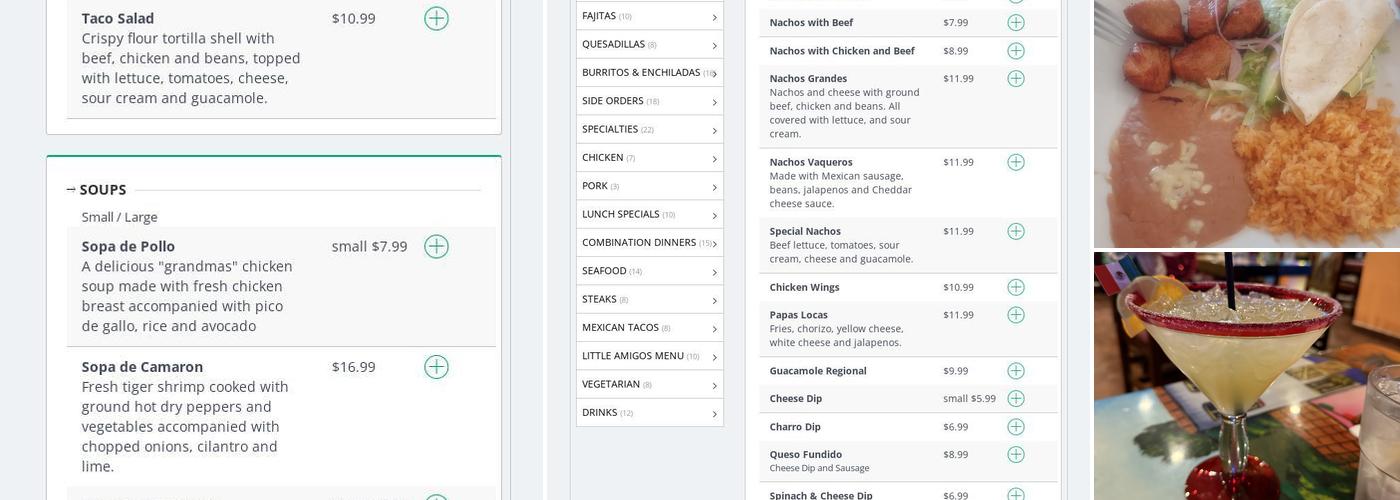Go to Combination Dinners category
The height and width of the screenshot is (500, 1400).
[639, 242]
